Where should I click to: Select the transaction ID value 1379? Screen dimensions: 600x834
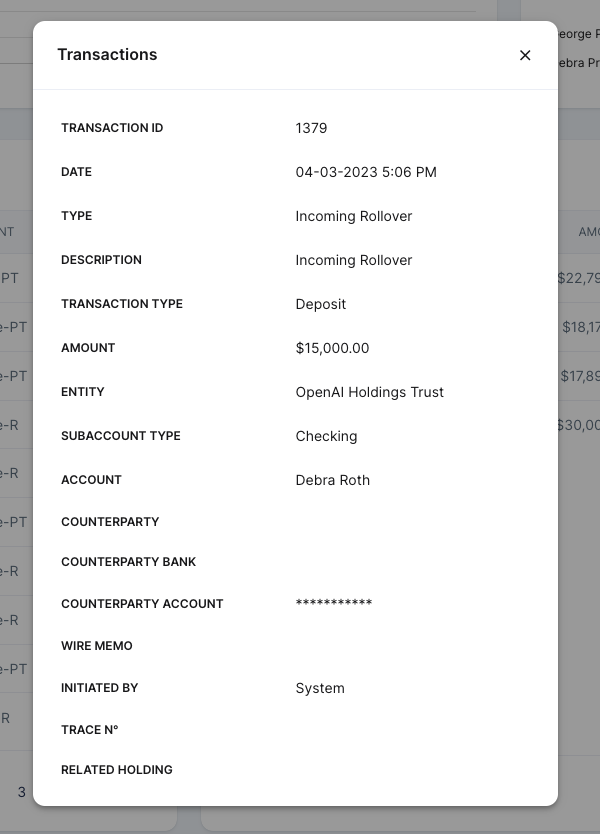pyautogui.click(x=311, y=128)
